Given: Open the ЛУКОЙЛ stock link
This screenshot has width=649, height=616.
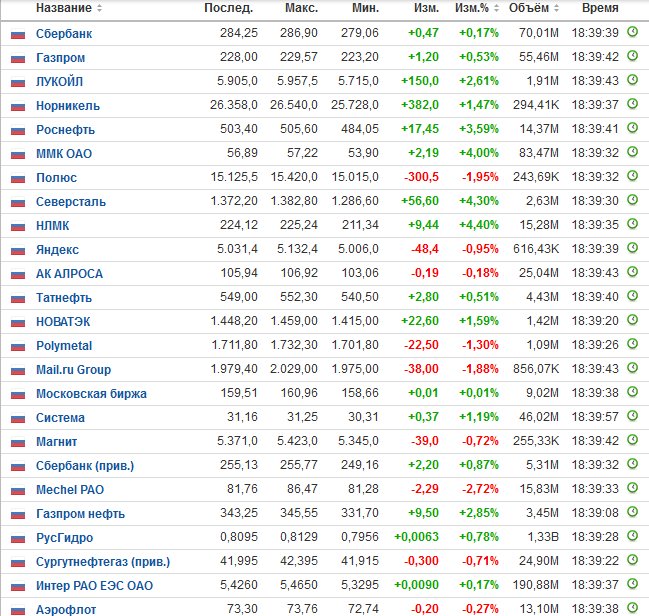Looking at the screenshot, I should 59,82.
